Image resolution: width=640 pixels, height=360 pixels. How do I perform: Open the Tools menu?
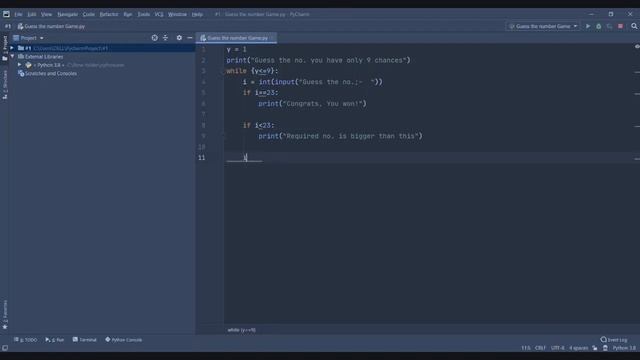point(143,14)
